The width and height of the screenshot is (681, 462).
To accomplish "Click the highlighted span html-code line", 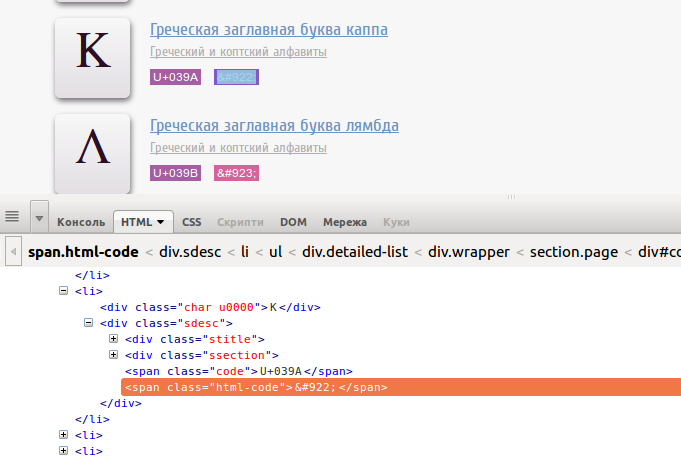I will 401,387.
